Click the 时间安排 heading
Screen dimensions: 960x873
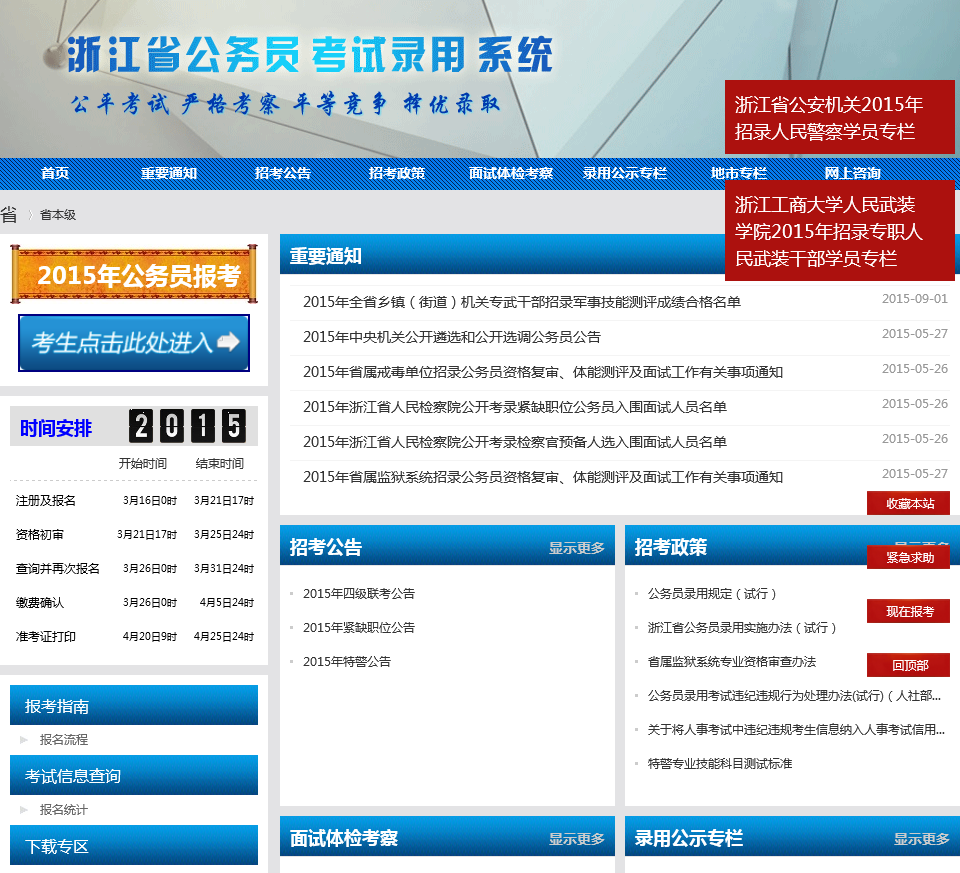56,428
